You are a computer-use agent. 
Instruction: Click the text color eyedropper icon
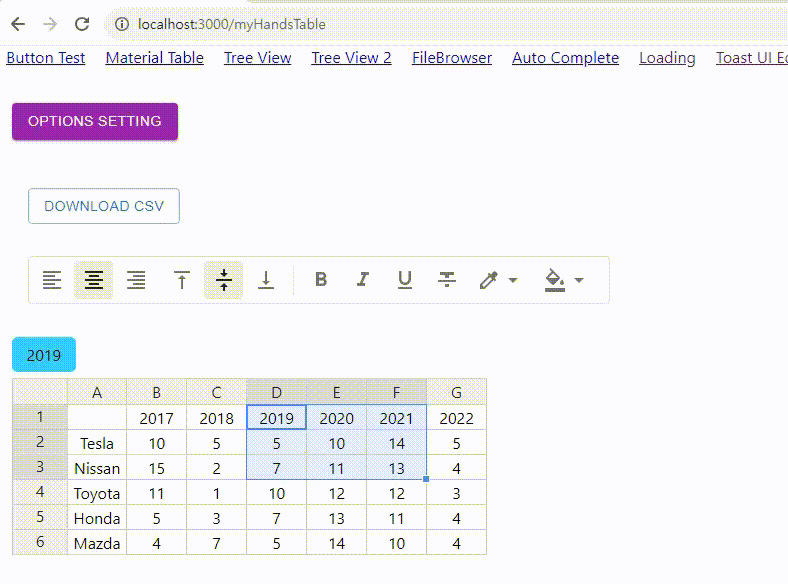488,280
